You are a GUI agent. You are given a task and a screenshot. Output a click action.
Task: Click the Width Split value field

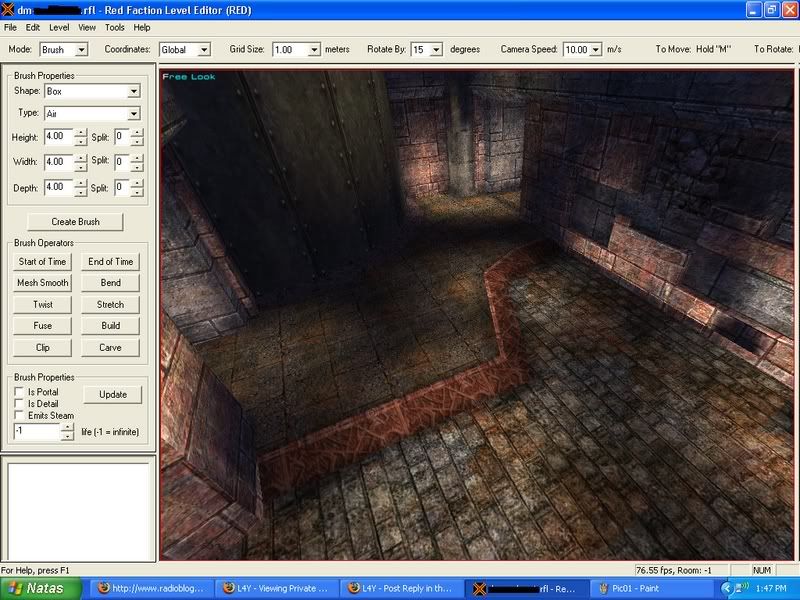122,162
